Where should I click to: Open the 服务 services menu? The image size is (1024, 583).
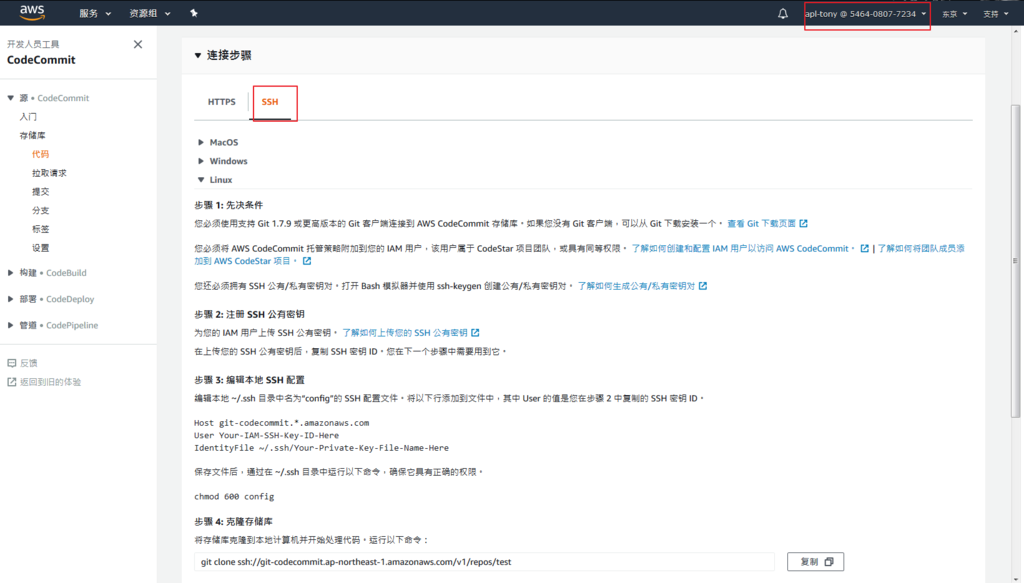coord(94,14)
